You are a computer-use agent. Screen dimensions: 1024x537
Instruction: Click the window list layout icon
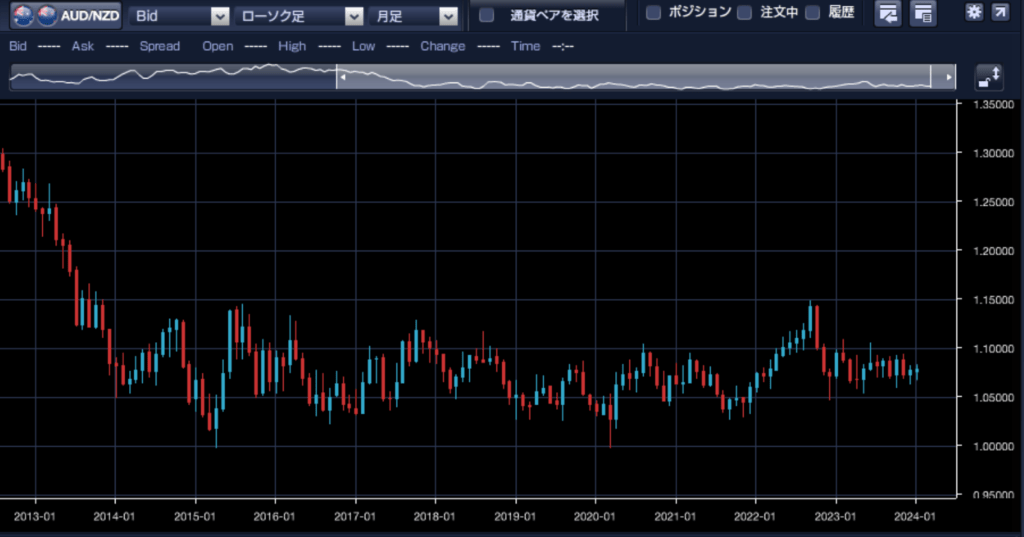tap(923, 13)
